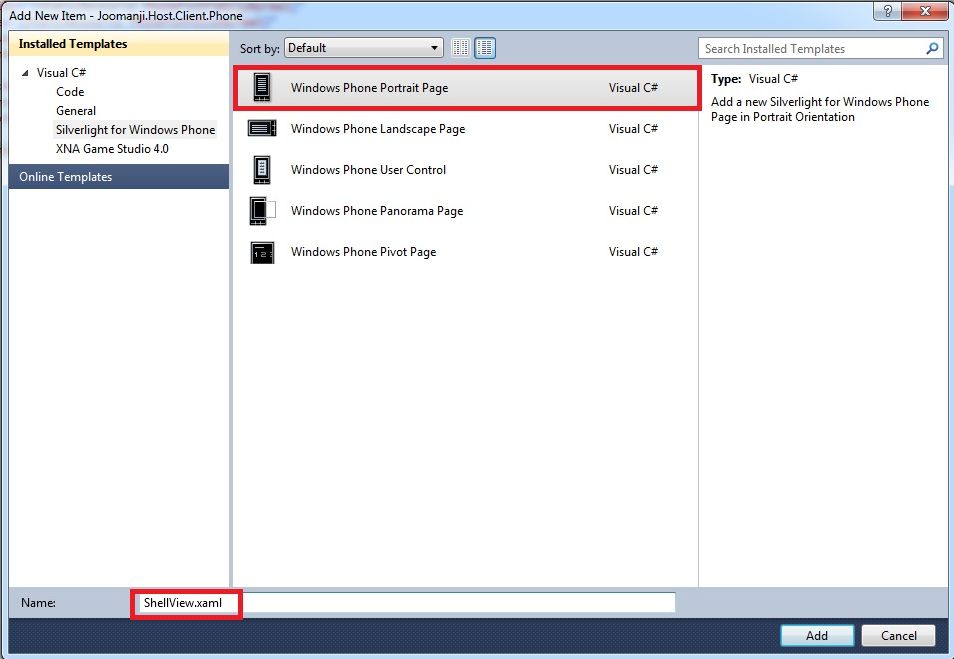Click the Windows Phone Landscape Page label
The height and width of the screenshot is (659, 954).
pos(378,129)
